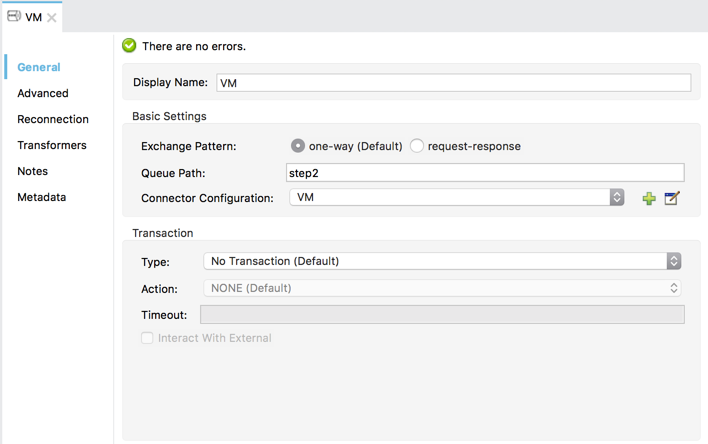708x444 pixels.
Task: Open transaction Action dropdown
Action: coord(441,288)
